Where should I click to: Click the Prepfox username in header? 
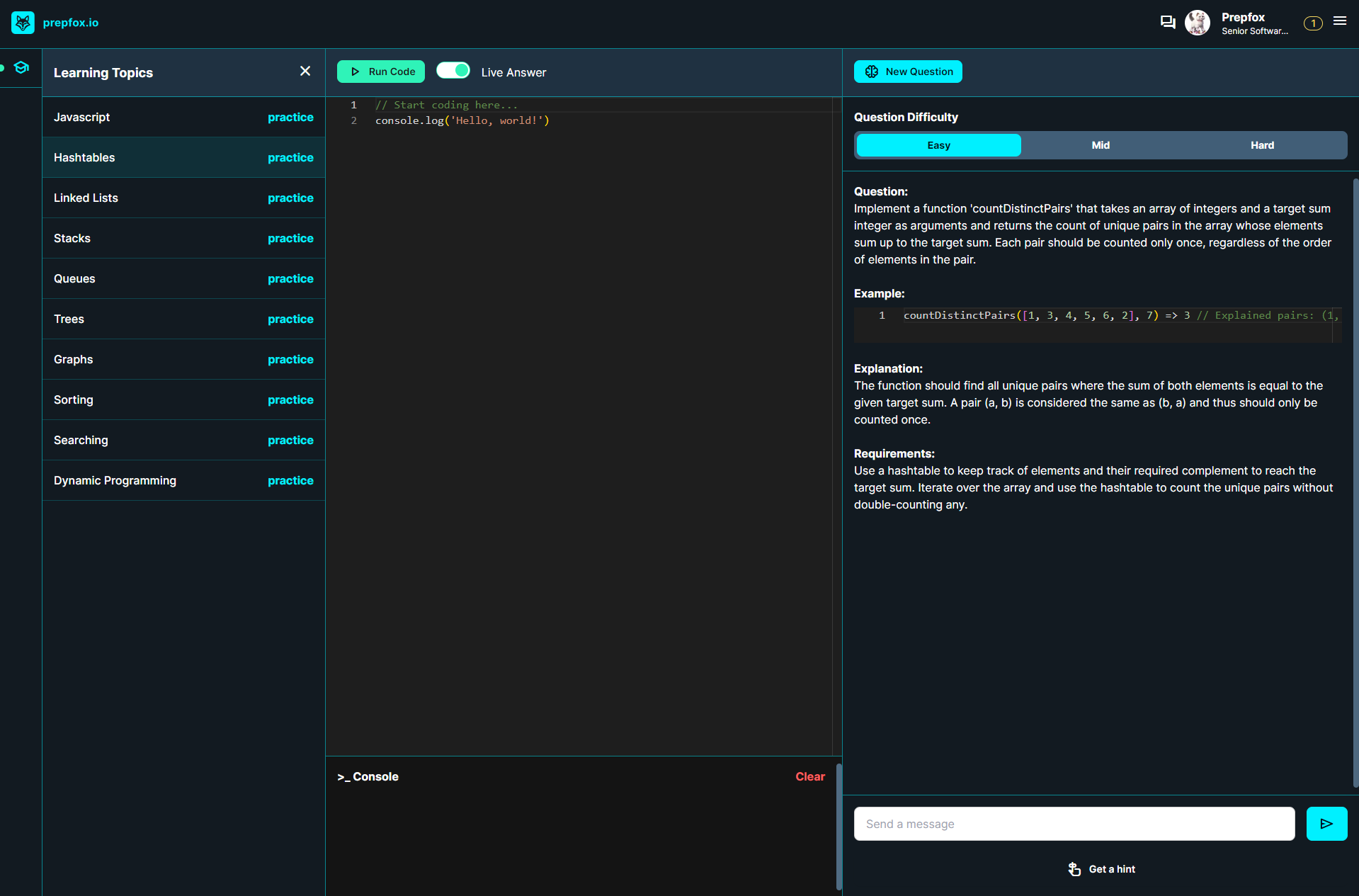[x=1243, y=17]
